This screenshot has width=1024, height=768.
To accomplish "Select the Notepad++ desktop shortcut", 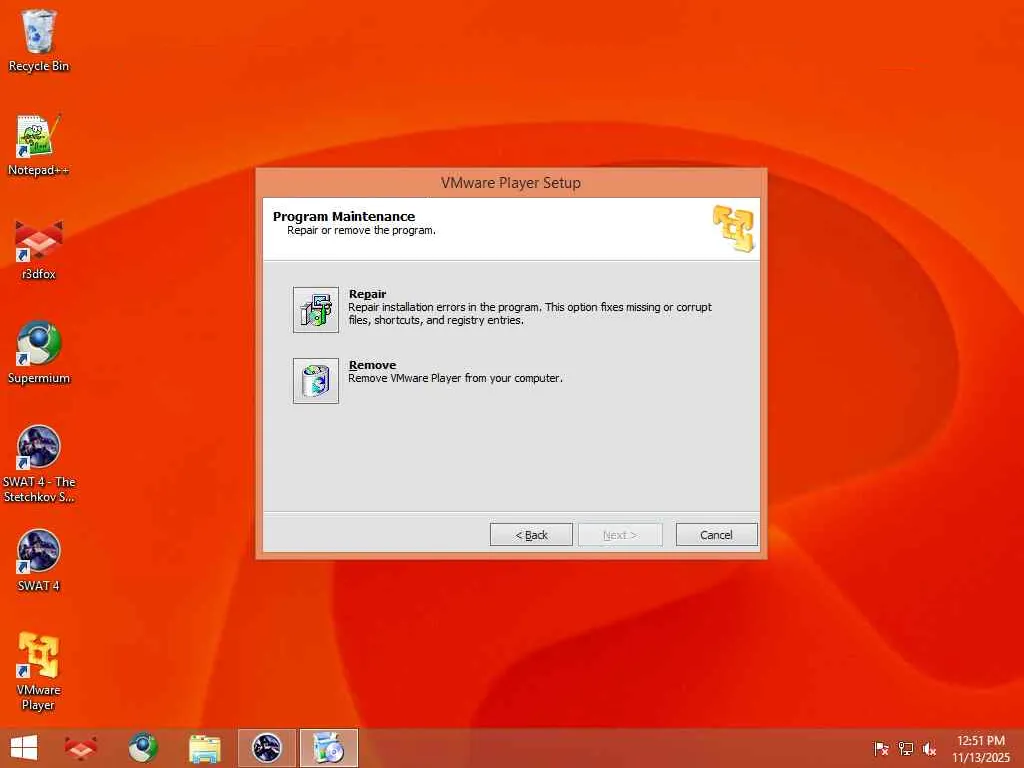I will (x=39, y=145).
